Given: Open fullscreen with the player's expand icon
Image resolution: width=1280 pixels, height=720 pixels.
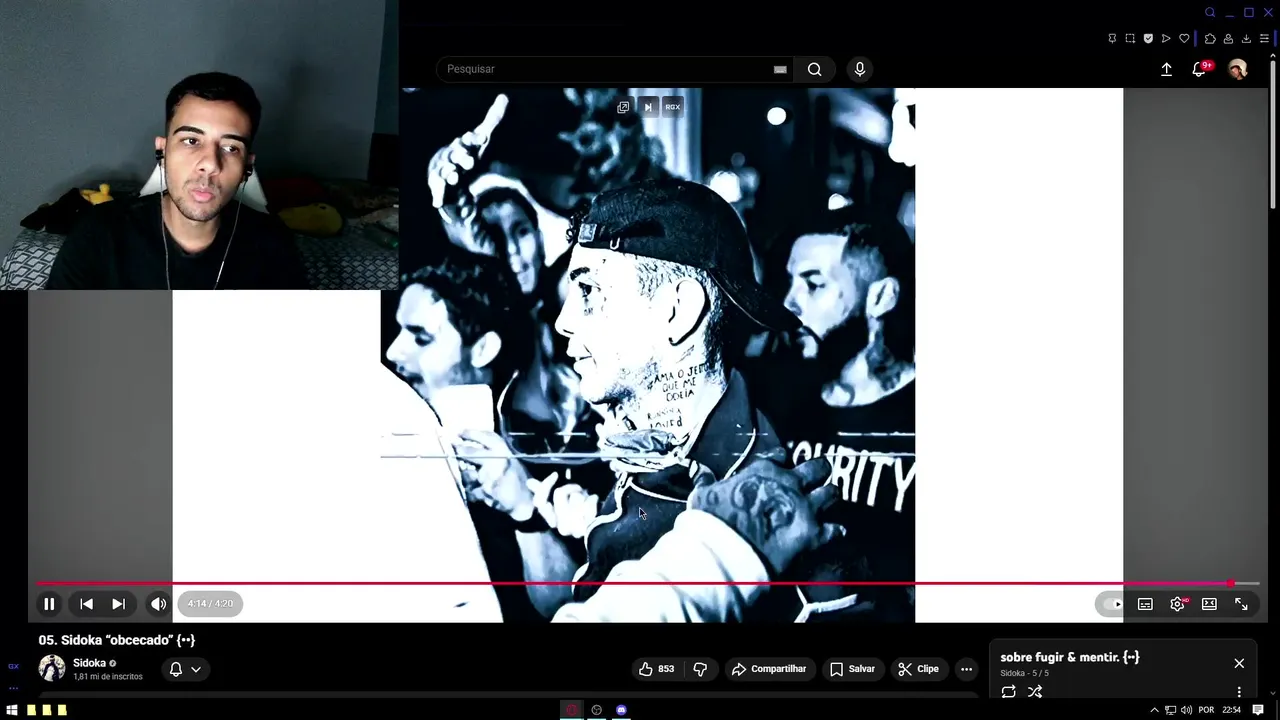Looking at the screenshot, I should 1241,604.
